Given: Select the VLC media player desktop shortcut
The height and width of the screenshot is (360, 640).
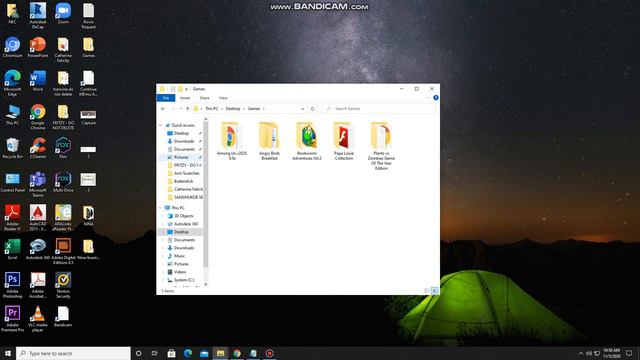Looking at the screenshot, I should tap(38, 319).
